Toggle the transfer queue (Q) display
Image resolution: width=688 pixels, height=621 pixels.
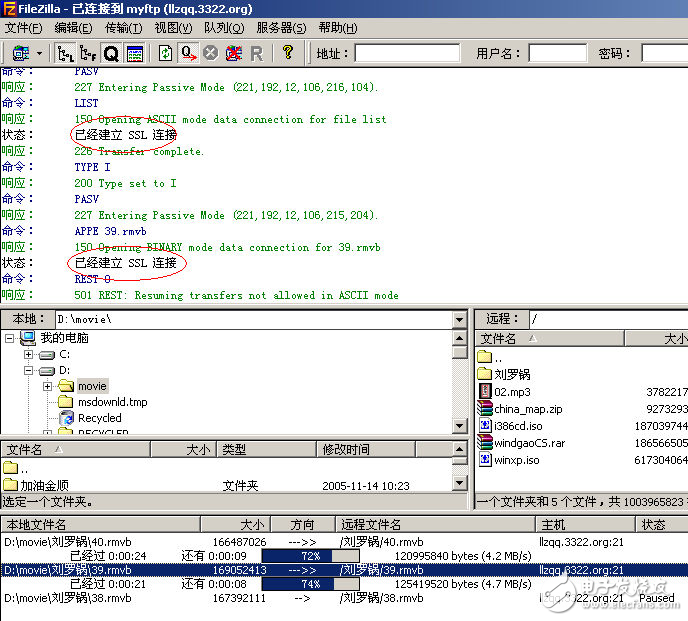click(x=111, y=54)
